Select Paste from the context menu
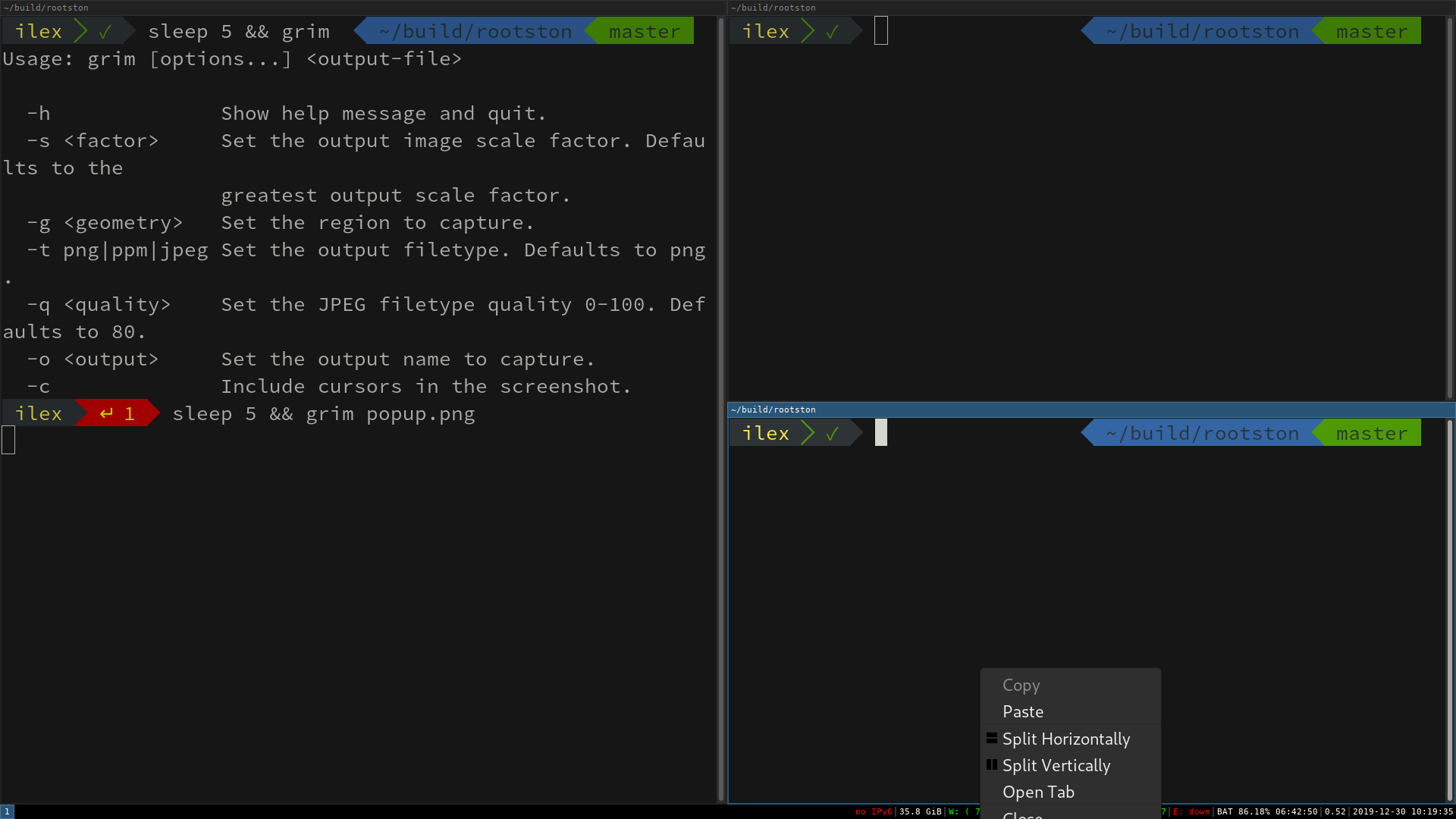The width and height of the screenshot is (1456, 819). point(1022,711)
